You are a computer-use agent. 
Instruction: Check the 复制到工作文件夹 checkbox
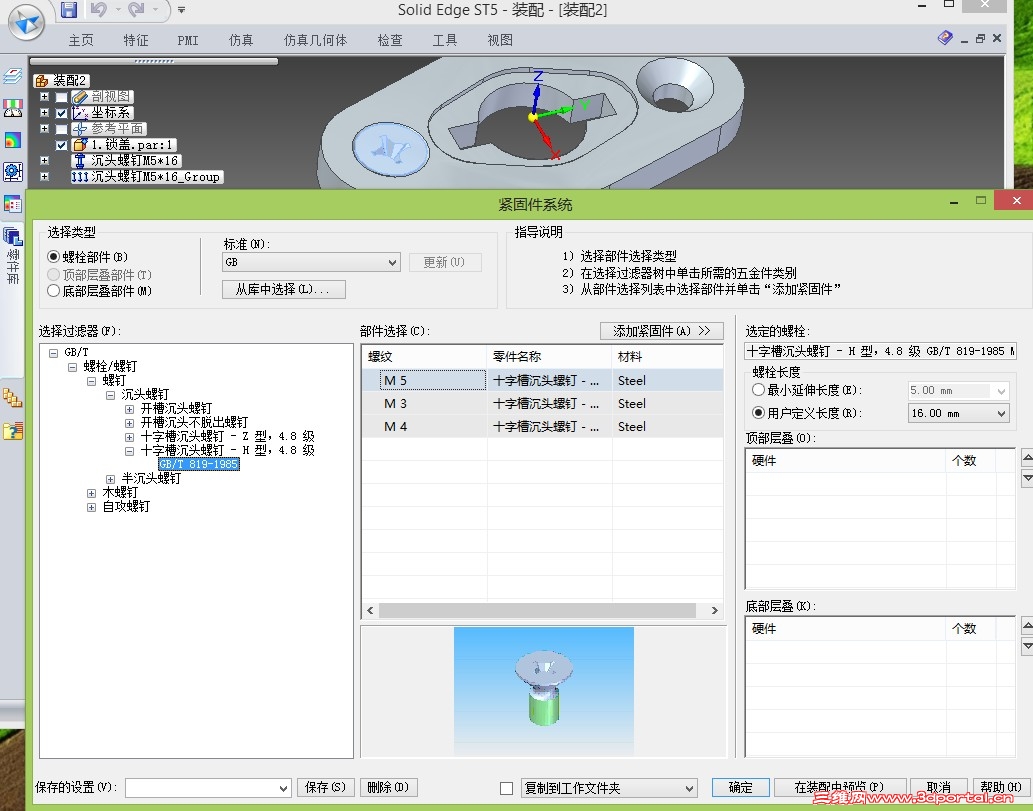tap(507, 788)
